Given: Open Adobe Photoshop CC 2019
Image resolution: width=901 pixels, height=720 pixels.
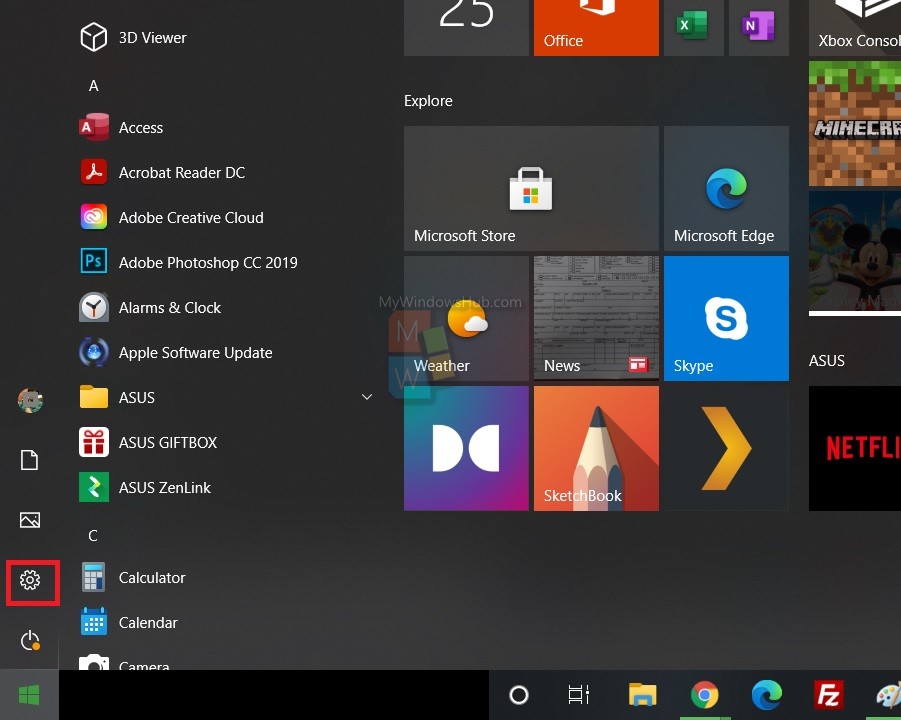Looking at the screenshot, I should click(227, 262).
